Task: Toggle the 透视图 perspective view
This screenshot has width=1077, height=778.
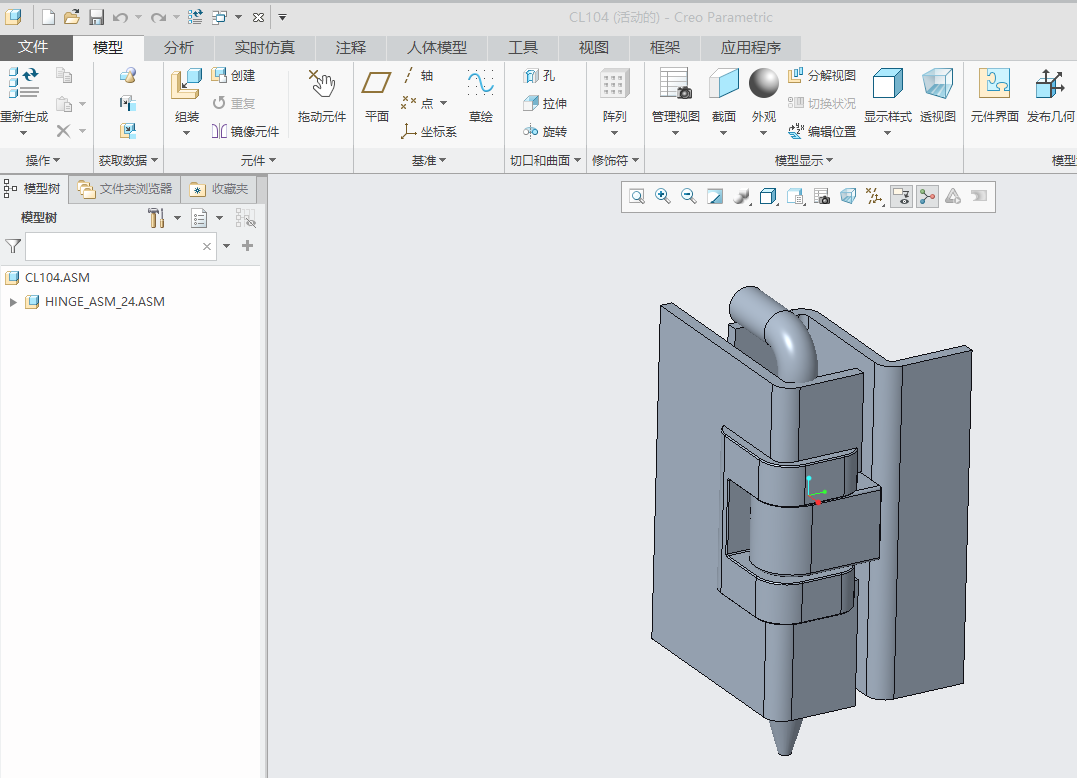Action: click(938, 97)
